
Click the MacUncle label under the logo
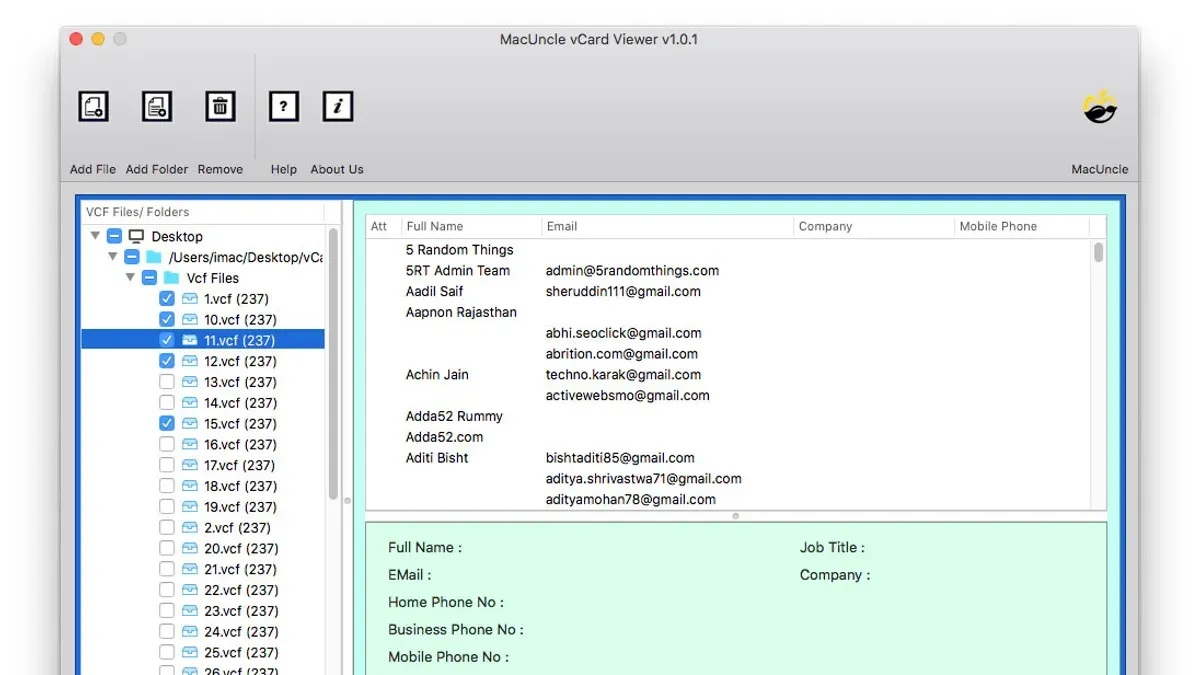tap(1100, 170)
